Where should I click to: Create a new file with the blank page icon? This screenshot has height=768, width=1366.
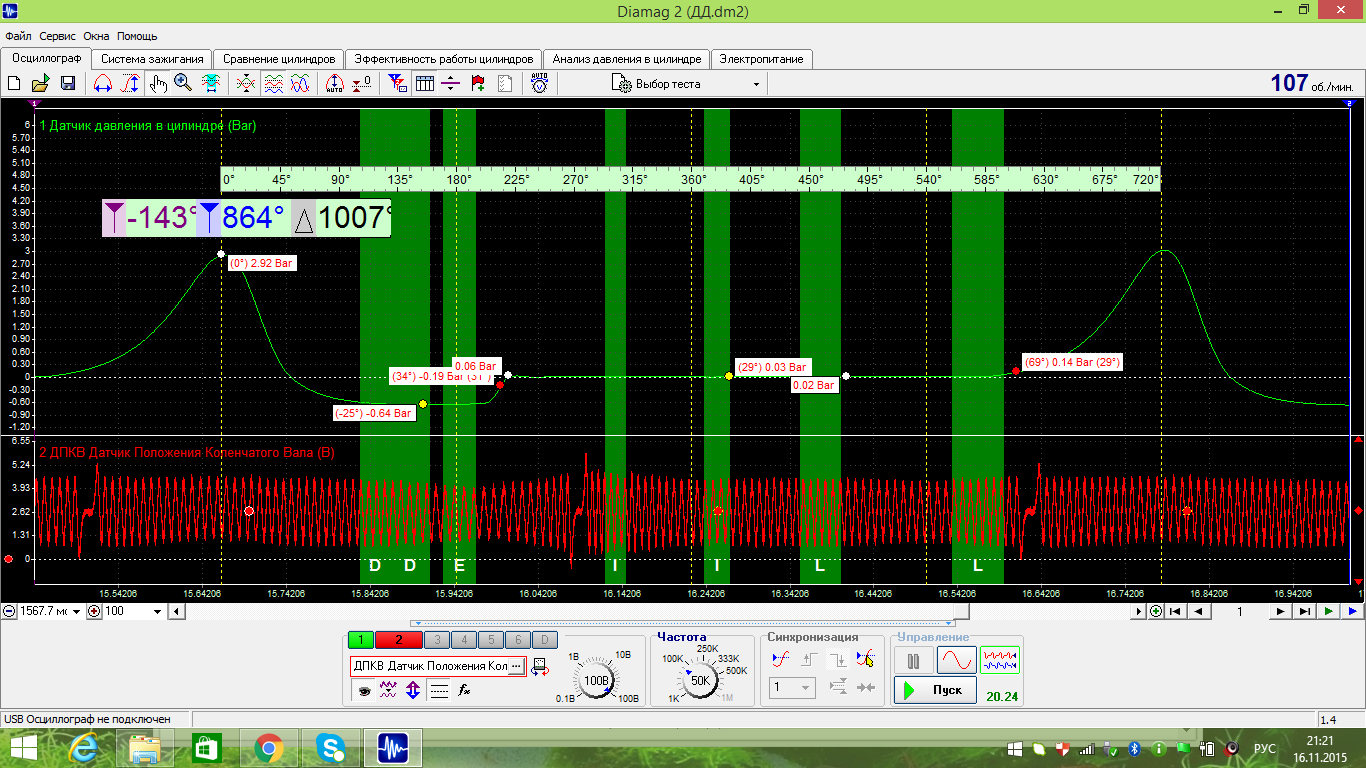coord(15,84)
